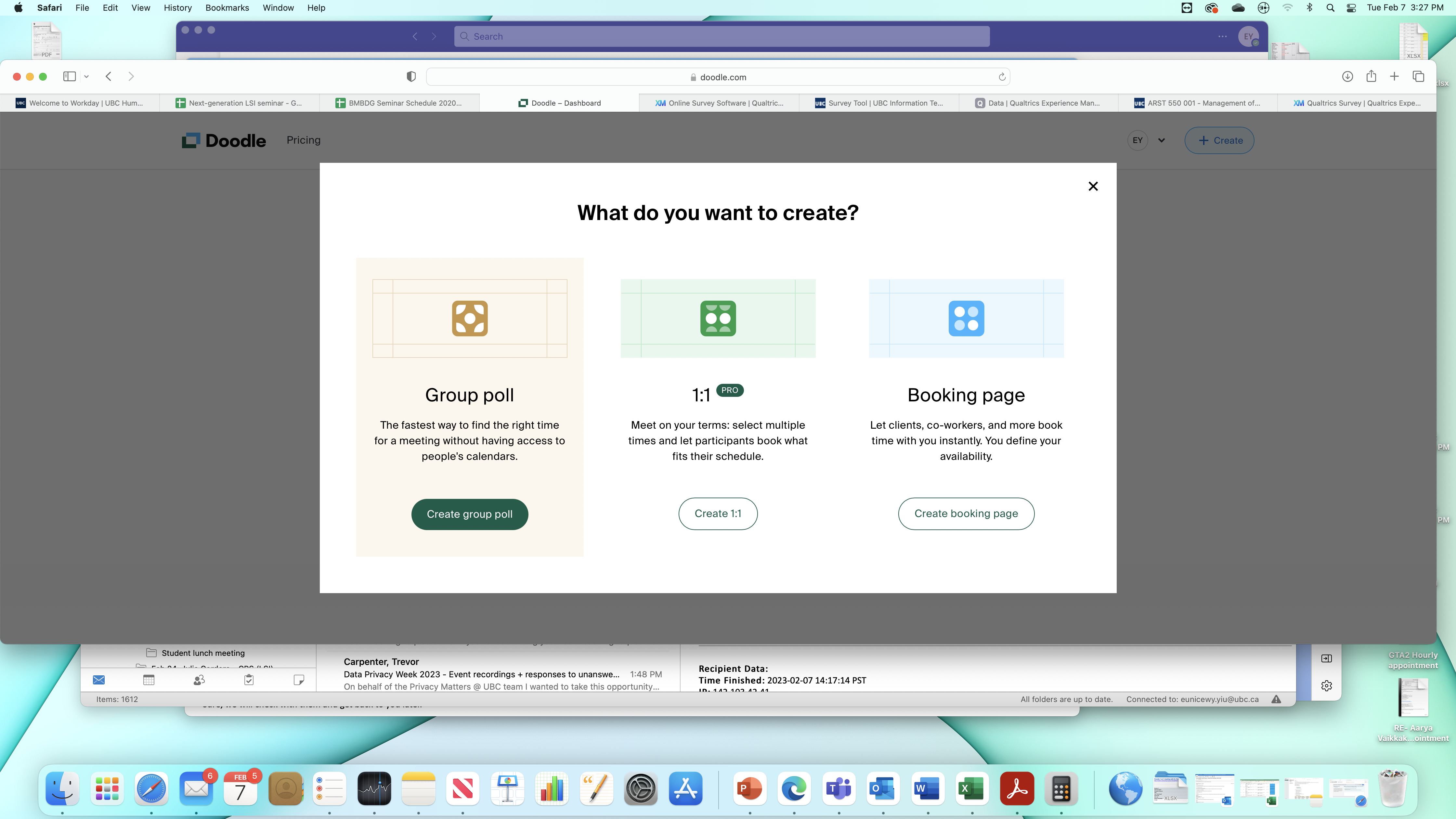Open the GTA2 Hourly appointment desktop file
The width and height of the screenshot is (1456, 819).
[x=1413, y=660]
